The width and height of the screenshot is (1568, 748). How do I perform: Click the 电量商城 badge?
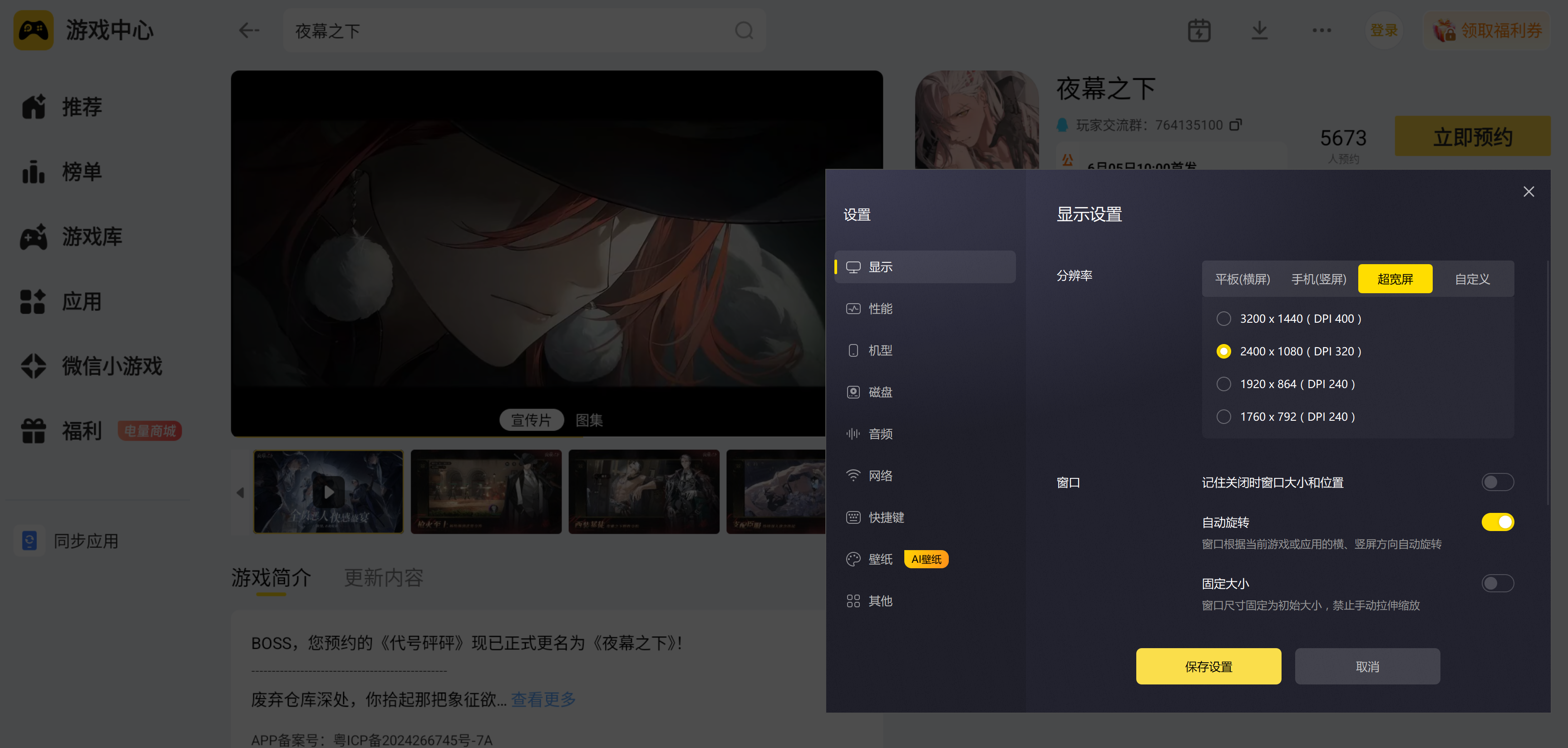point(150,431)
